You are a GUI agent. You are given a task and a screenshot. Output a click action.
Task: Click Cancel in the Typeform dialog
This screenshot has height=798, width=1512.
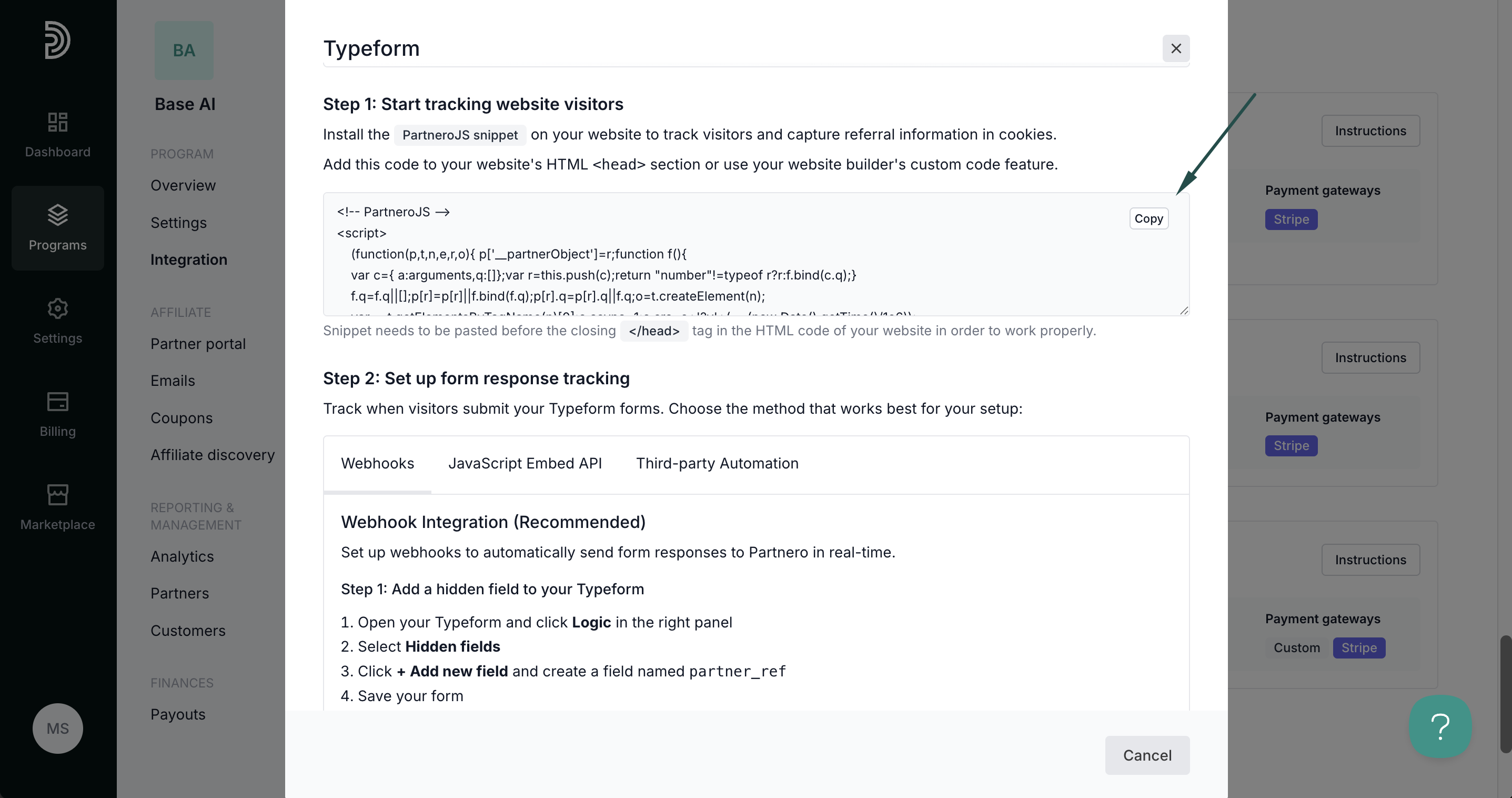(x=1147, y=755)
